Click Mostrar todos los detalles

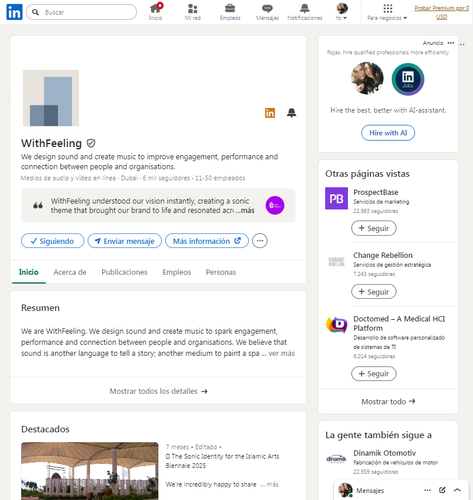tap(158, 391)
